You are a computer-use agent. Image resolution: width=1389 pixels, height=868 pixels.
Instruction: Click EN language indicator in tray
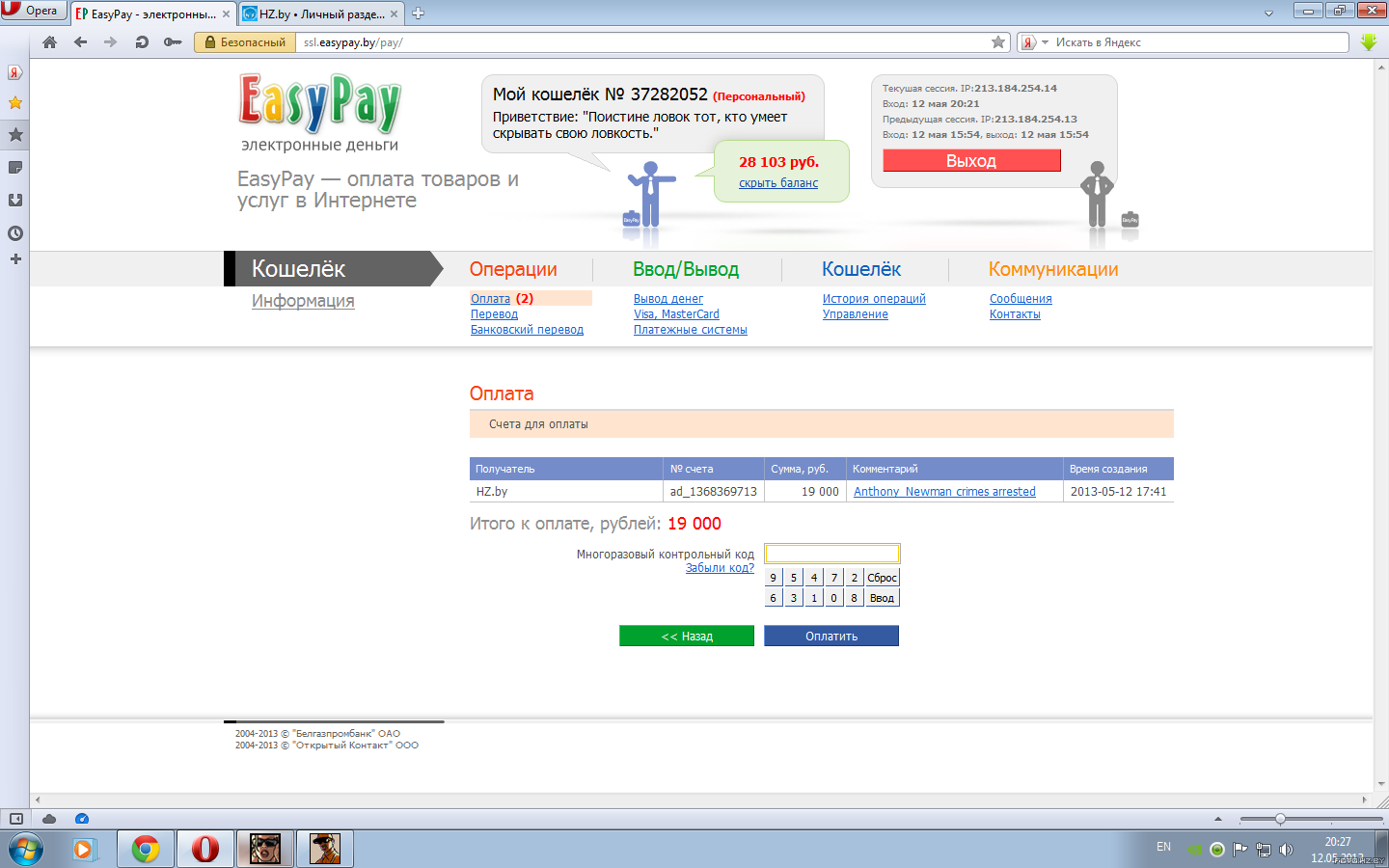pos(1163,847)
